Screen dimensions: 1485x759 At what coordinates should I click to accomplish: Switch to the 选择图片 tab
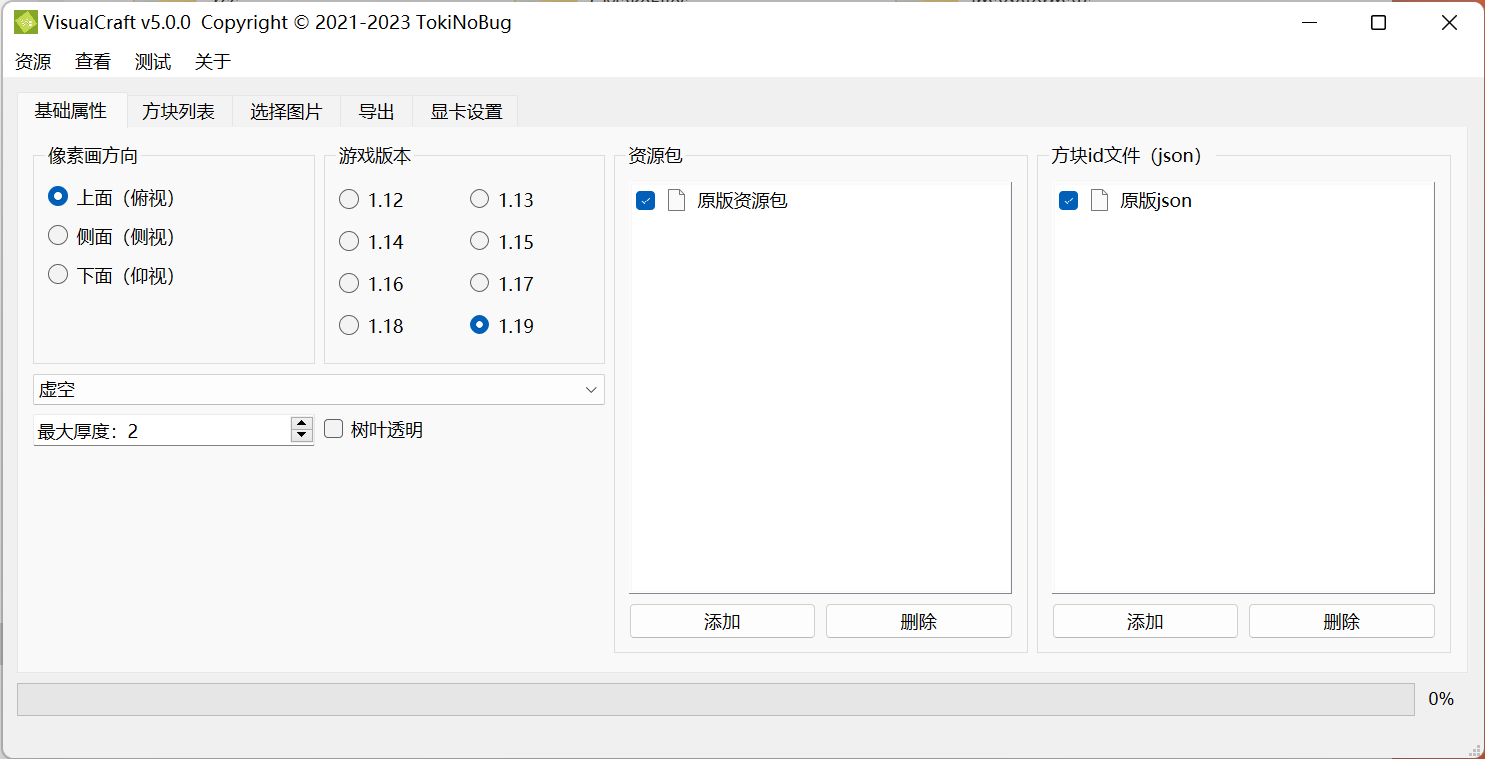pyautogui.click(x=286, y=112)
